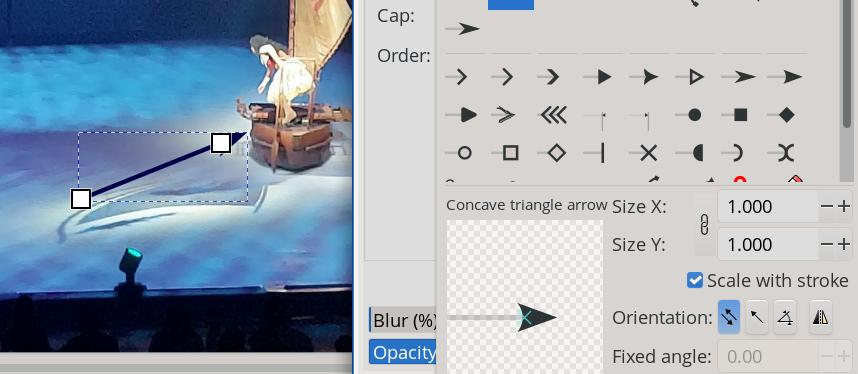Click the Size X value field

[x=768, y=206]
